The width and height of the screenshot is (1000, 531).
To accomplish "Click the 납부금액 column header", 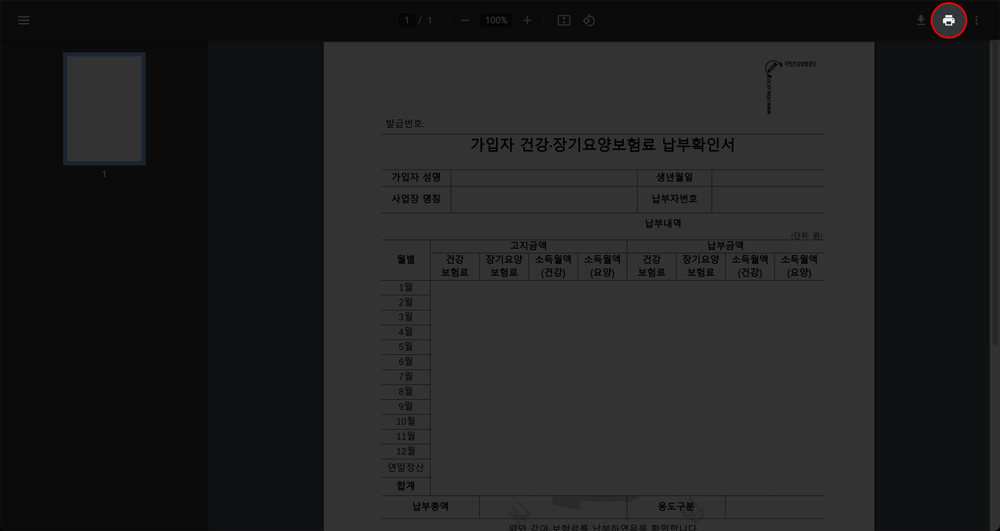I will (726, 245).
